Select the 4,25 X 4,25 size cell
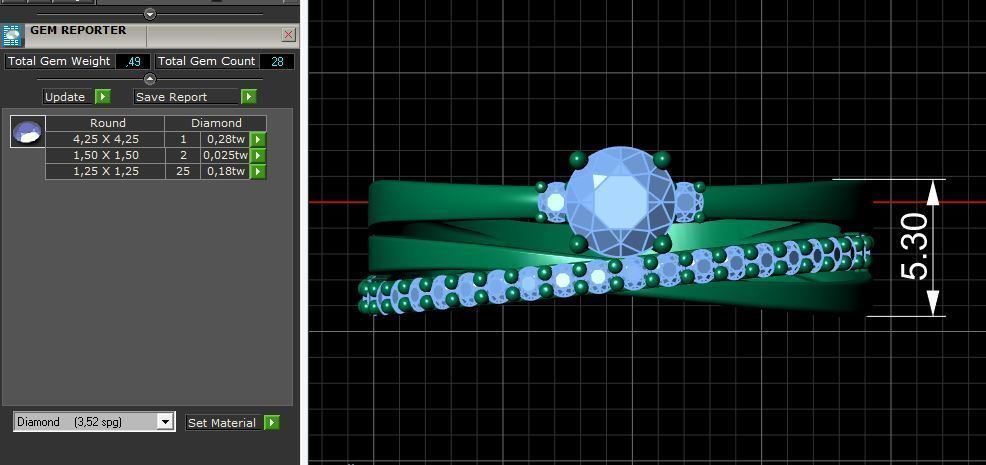Image resolution: width=986 pixels, height=465 pixels. [105, 139]
